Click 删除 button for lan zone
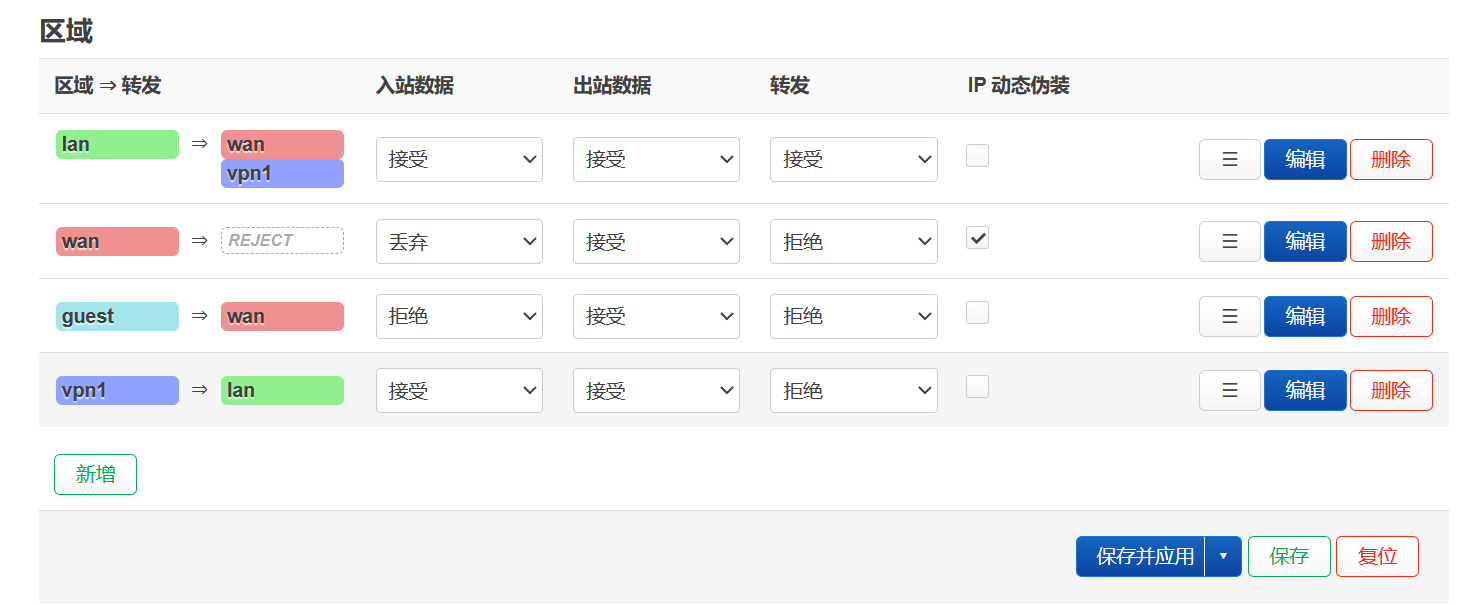The height and width of the screenshot is (605, 1475). 1391,159
